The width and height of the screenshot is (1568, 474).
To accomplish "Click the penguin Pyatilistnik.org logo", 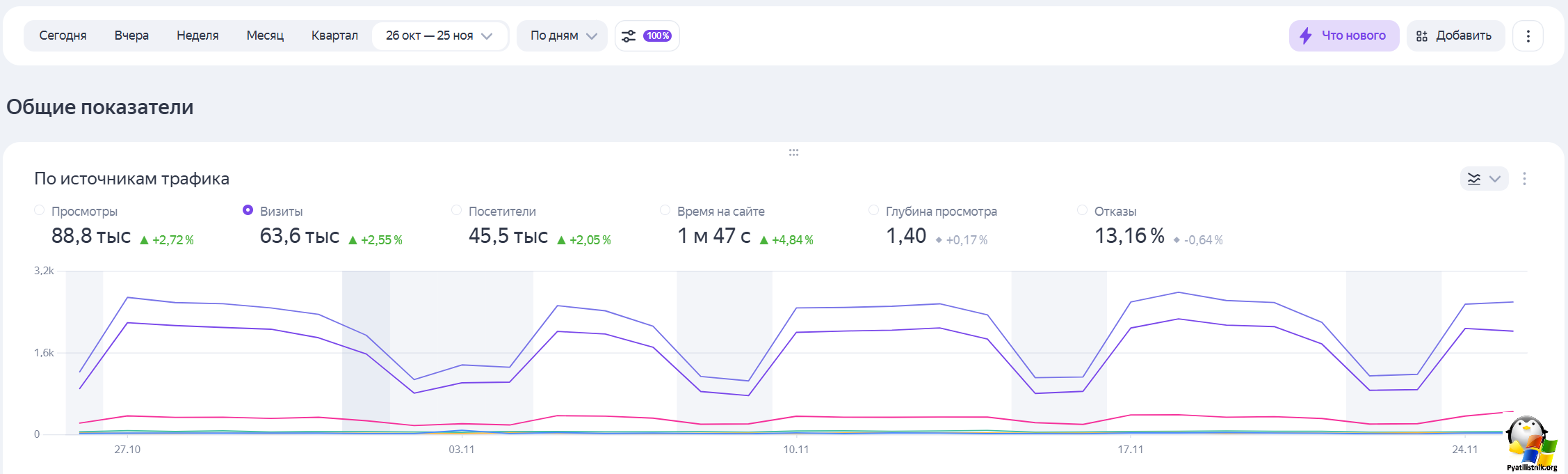I will pos(1530,444).
